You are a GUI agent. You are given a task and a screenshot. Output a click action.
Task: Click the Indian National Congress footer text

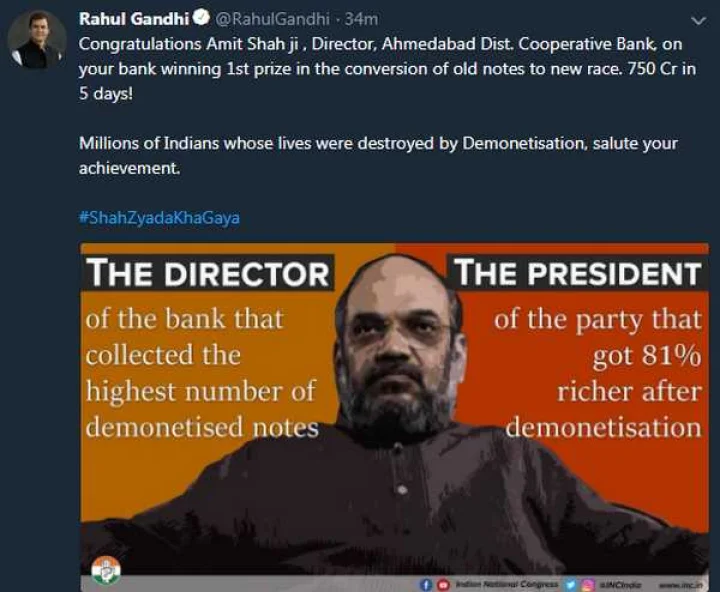(507, 584)
